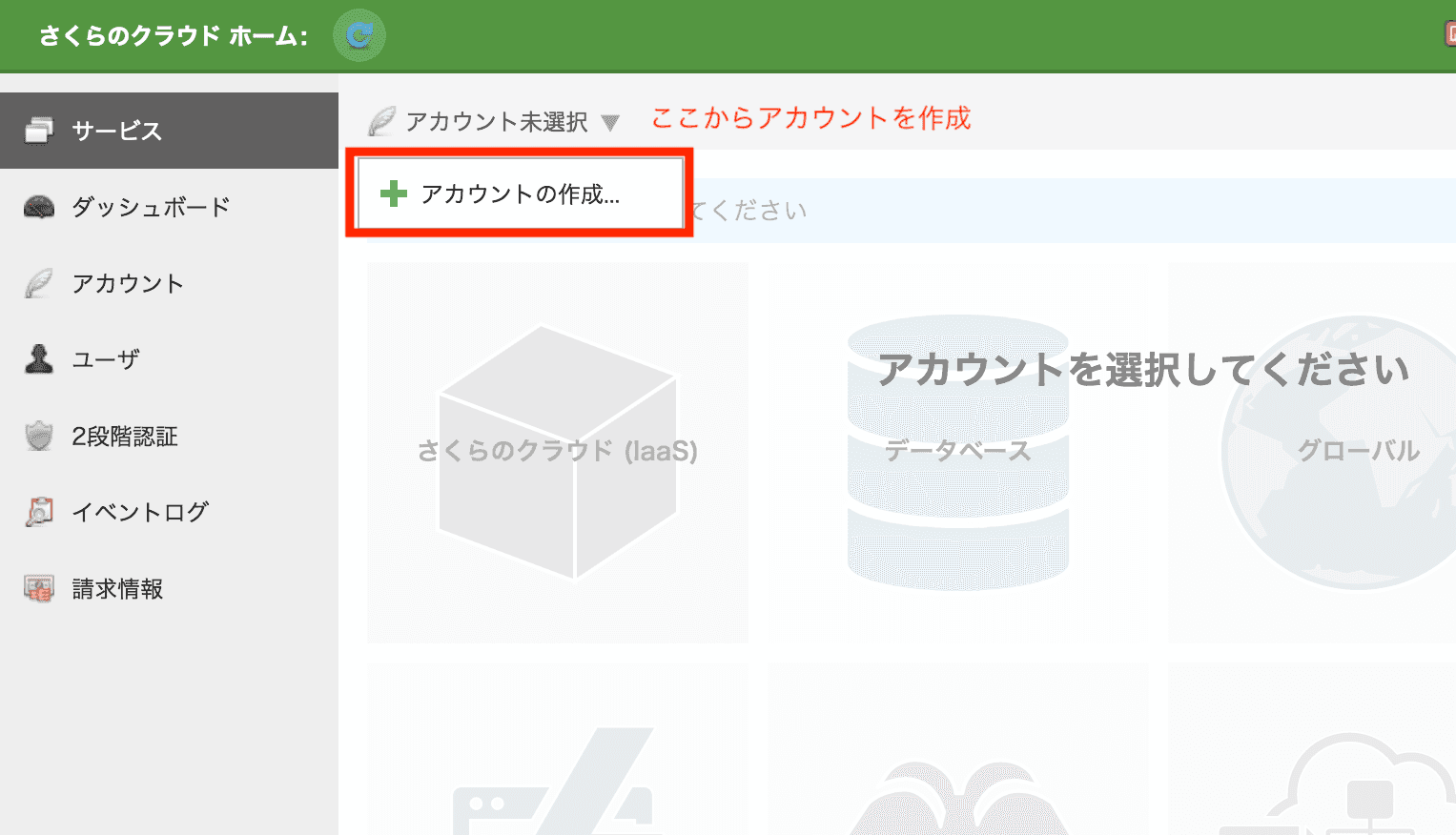Expand the アカウント未選択 dropdown
The width and height of the screenshot is (1456, 835).
tap(494, 122)
